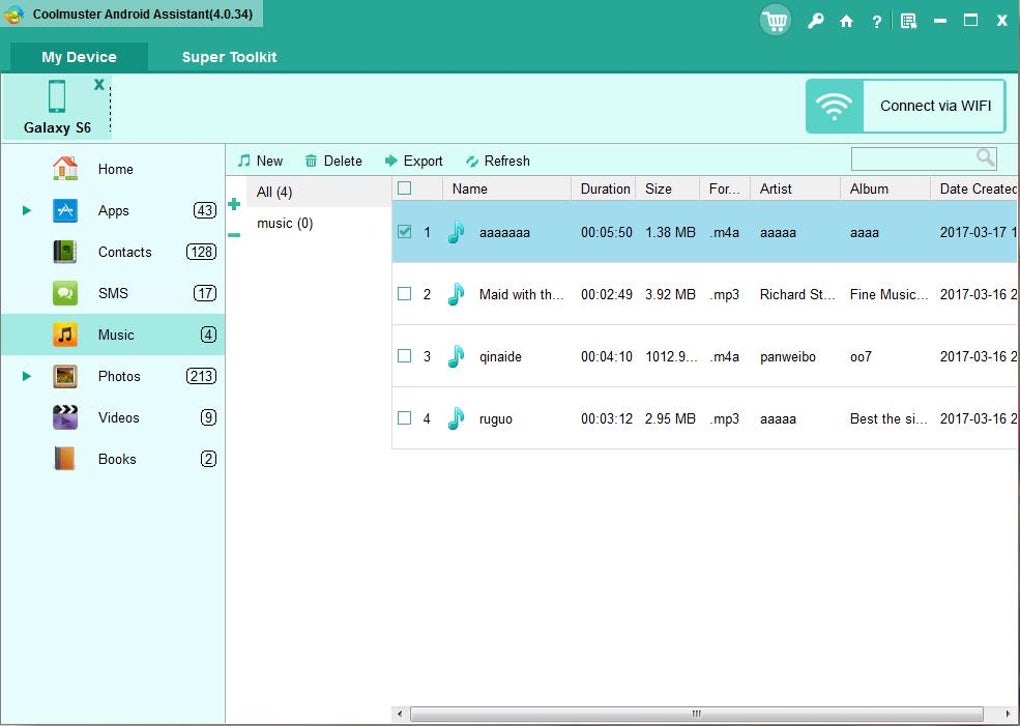Click the music search input field

[x=913, y=158]
